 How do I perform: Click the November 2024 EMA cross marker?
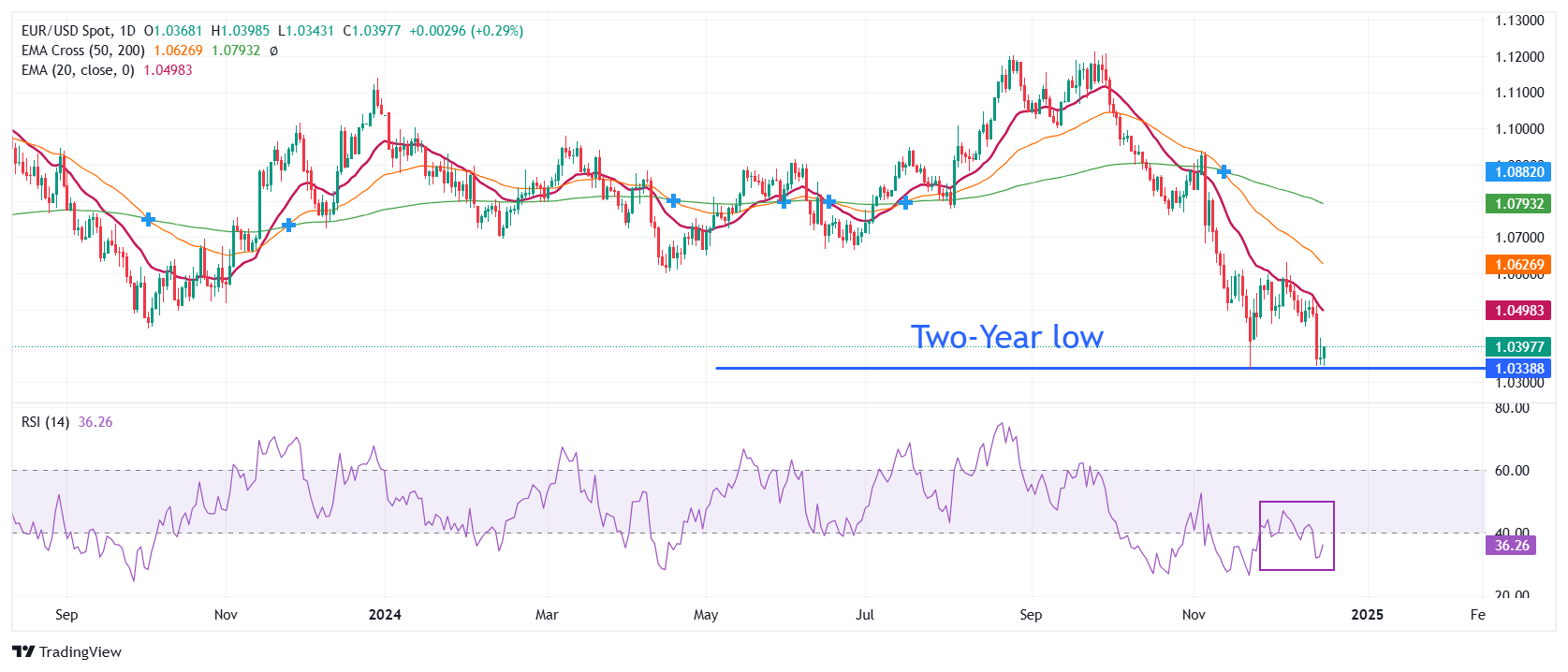coord(1224,171)
